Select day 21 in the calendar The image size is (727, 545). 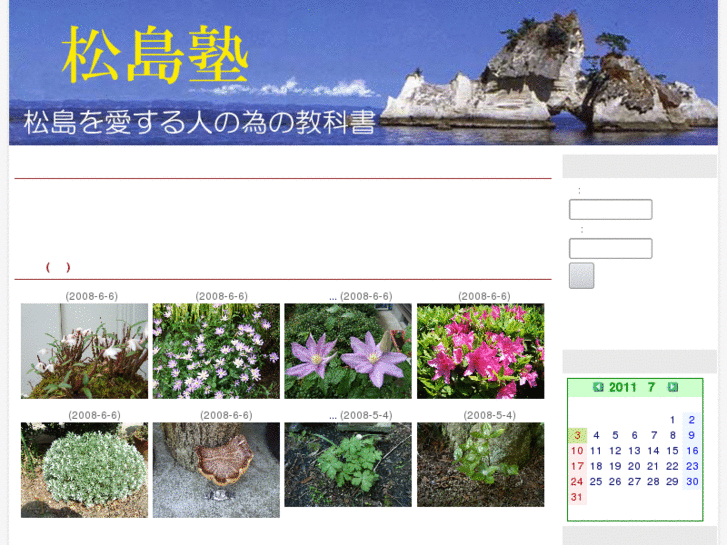coord(653,466)
